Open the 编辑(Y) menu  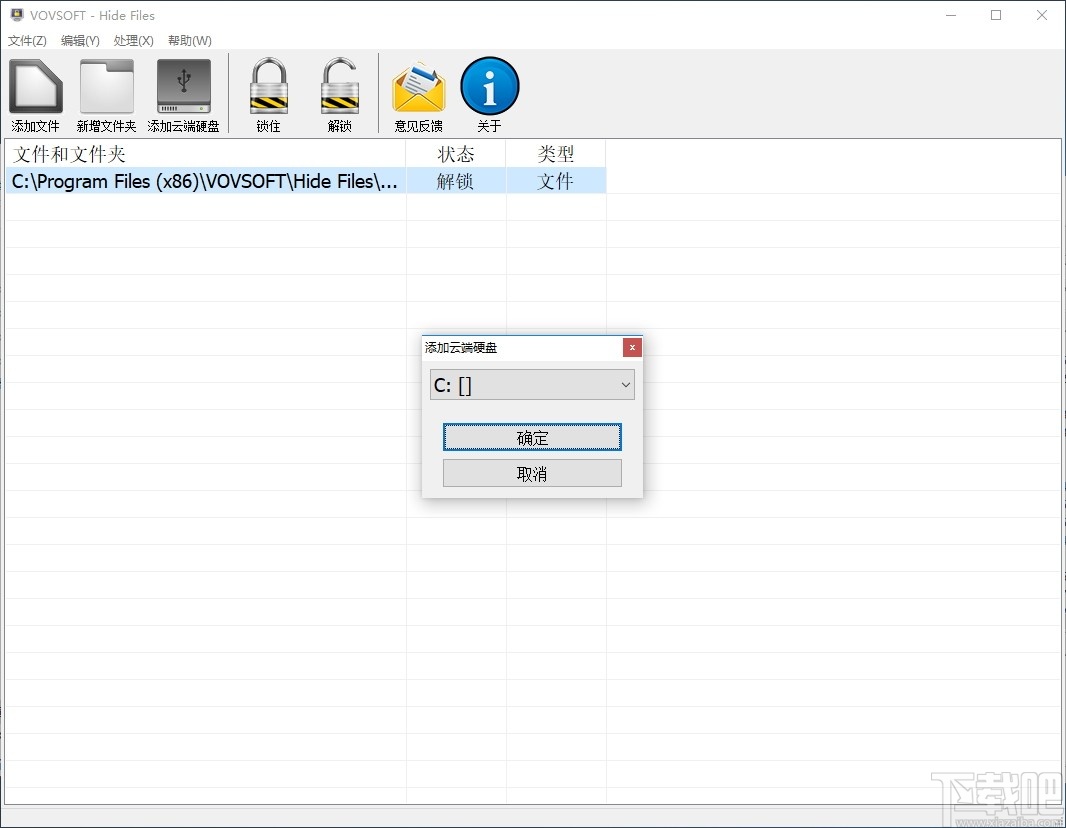(x=80, y=41)
